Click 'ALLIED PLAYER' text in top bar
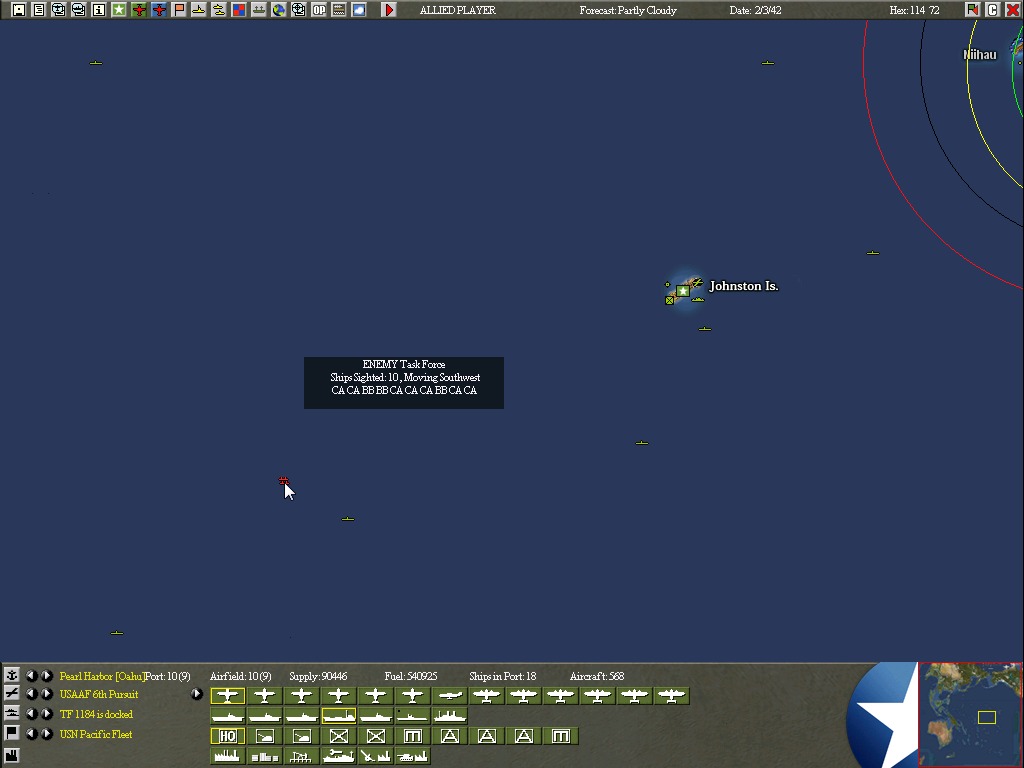The image size is (1024, 768). (x=458, y=10)
